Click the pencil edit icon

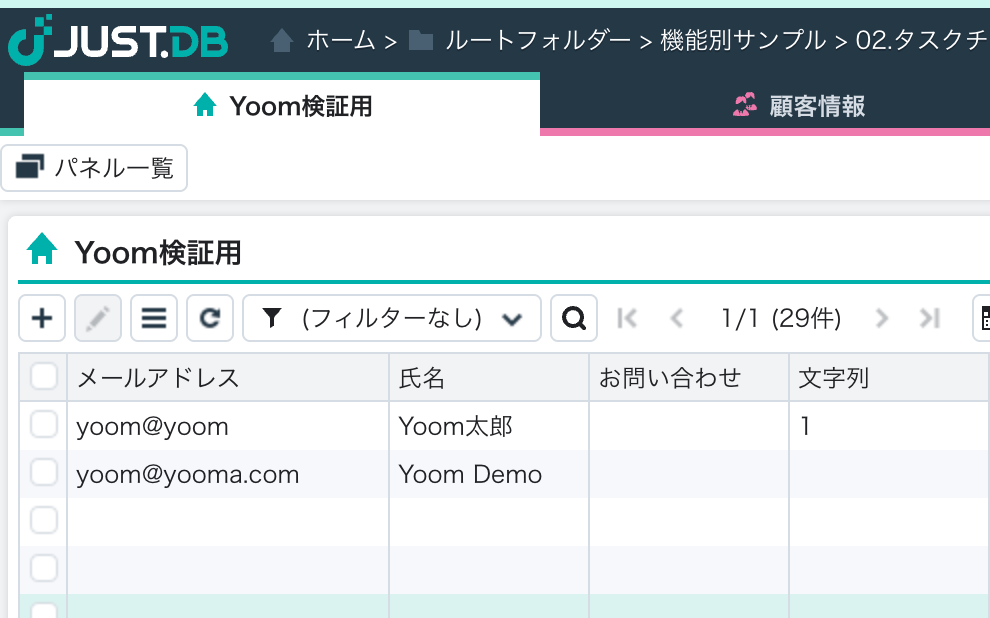pos(98,319)
